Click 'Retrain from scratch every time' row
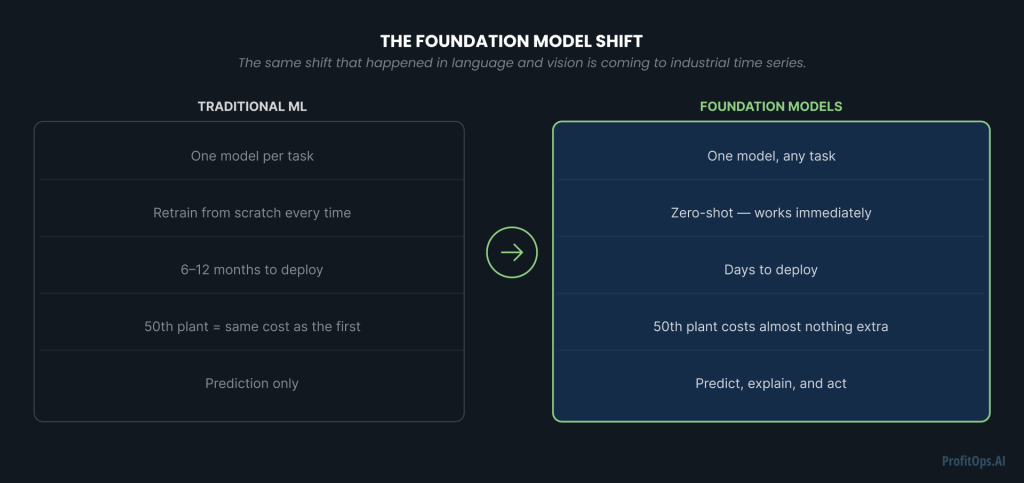This screenshot has height=483, width=1024. click(x=251, y=213)
